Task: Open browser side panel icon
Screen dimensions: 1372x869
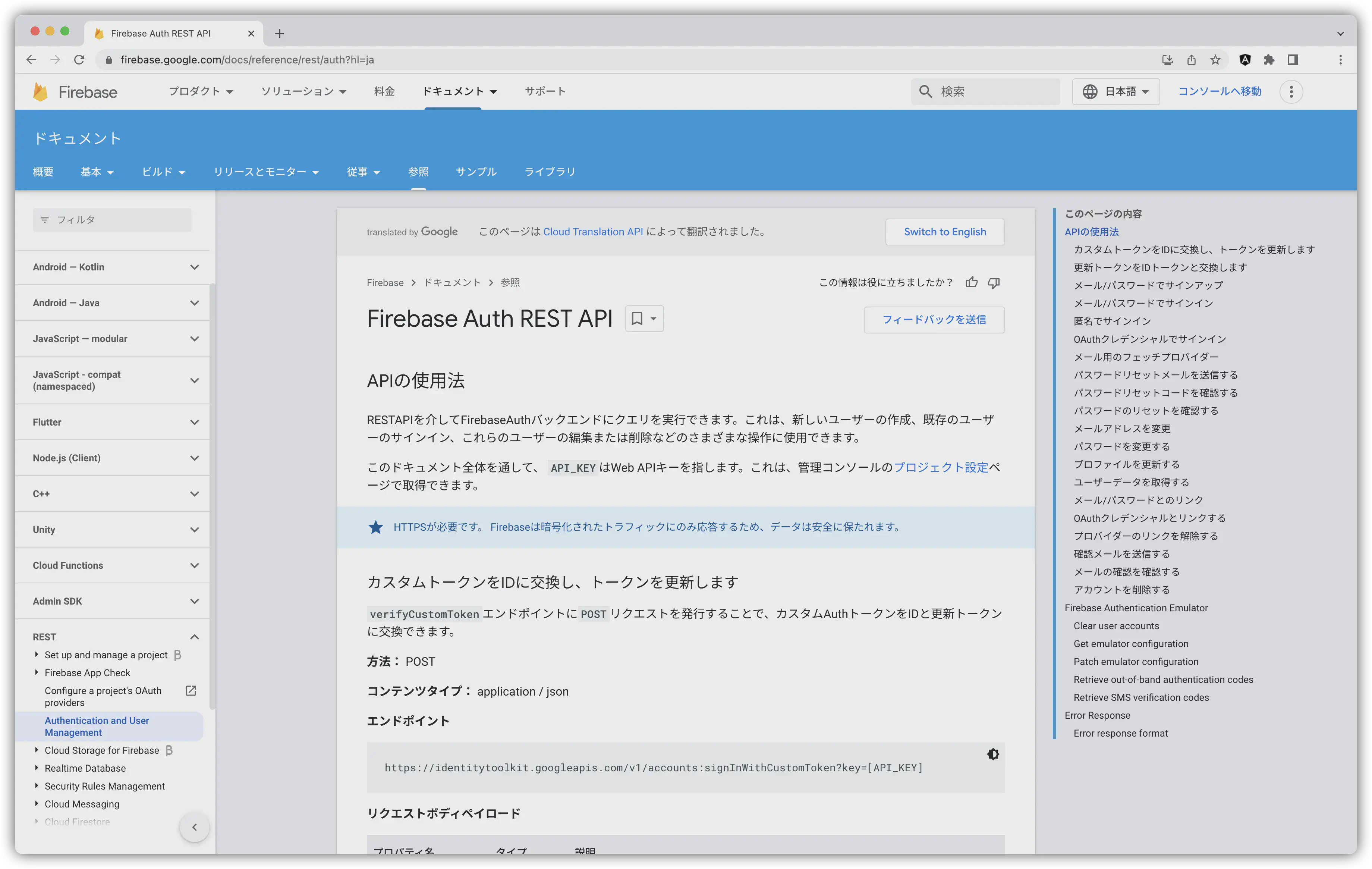Action: click(x=1293, y=60)
